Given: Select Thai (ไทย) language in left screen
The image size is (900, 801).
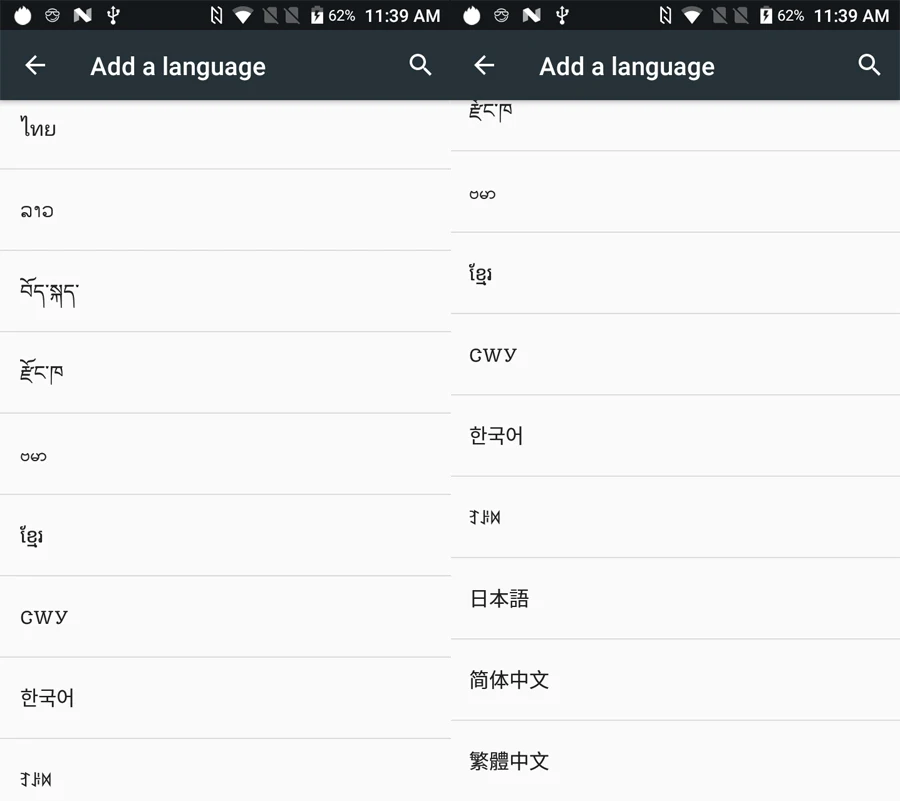Looking at the screenshot, I should pyautogui.click(x=225, y=134).
